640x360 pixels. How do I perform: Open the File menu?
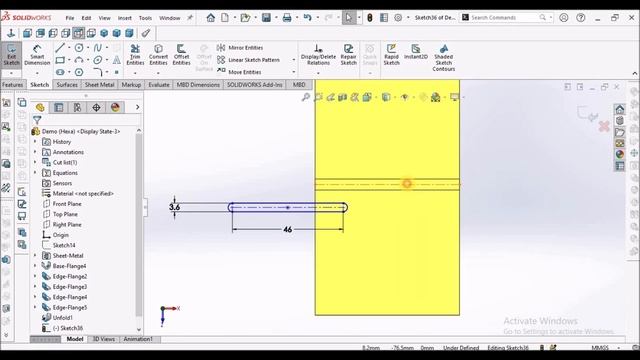70,18
